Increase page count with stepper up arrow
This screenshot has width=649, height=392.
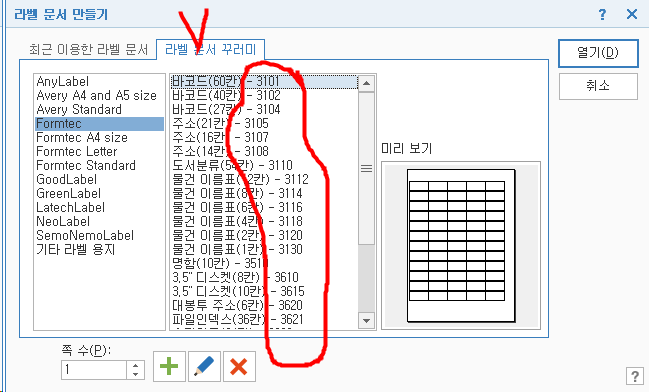[x=135, y=365]
